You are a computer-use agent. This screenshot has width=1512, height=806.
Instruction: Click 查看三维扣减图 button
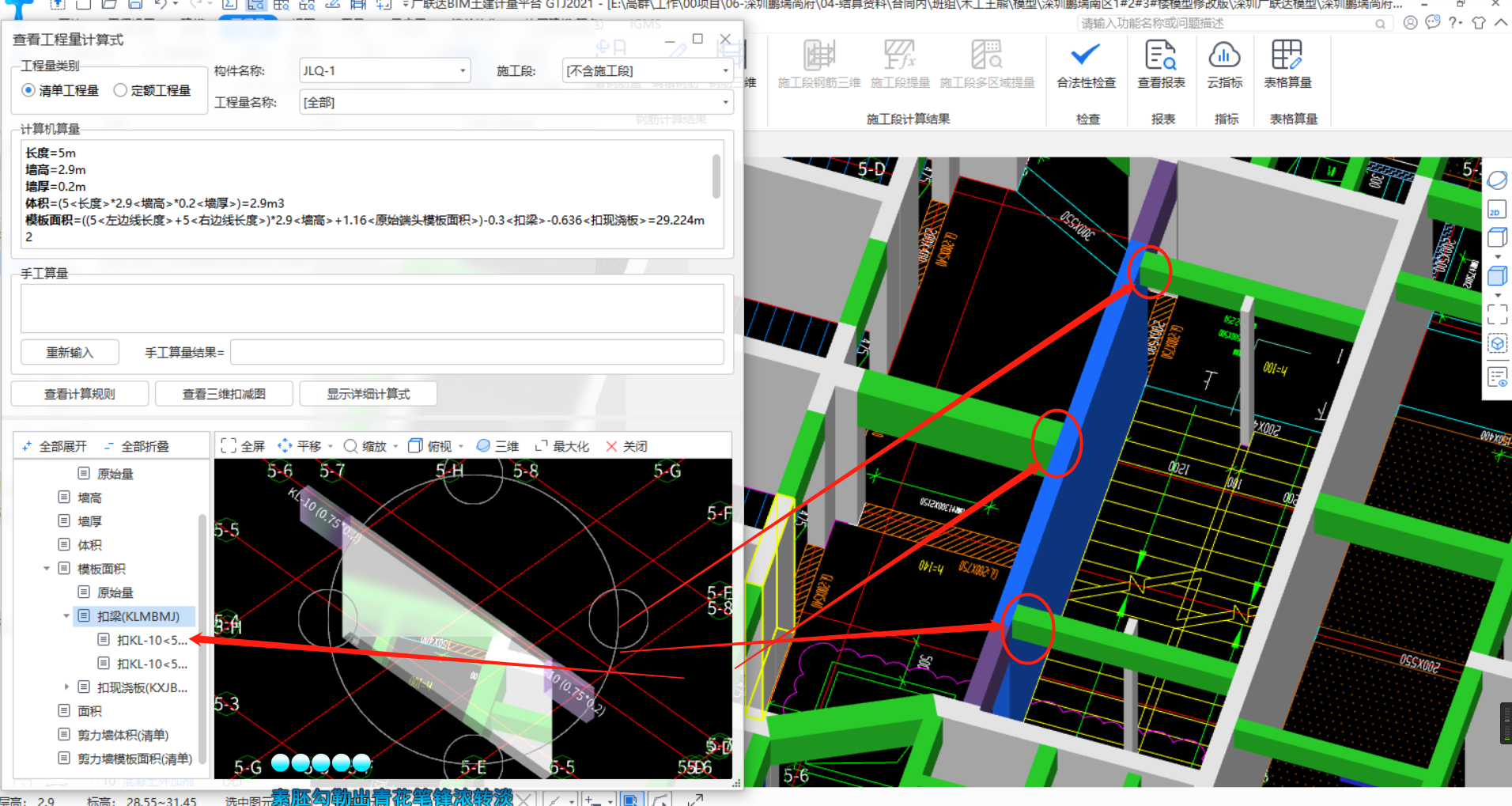pyautogui.click(x=224, y=394)
